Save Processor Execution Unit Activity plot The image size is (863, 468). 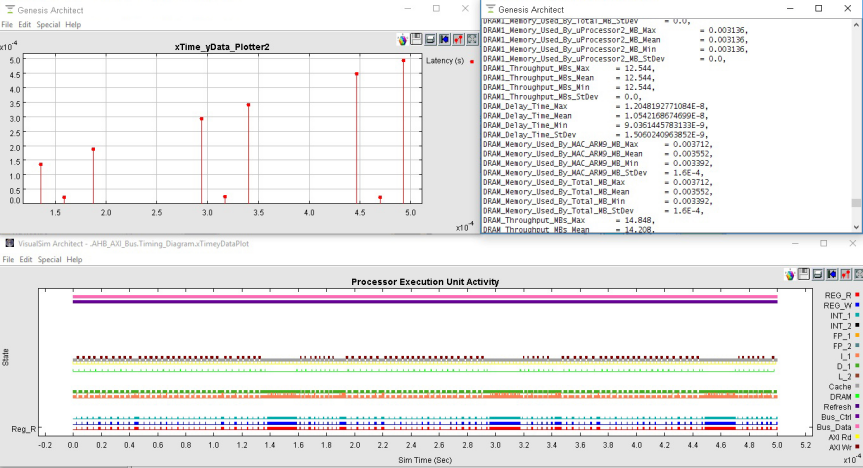click(804, 274)
